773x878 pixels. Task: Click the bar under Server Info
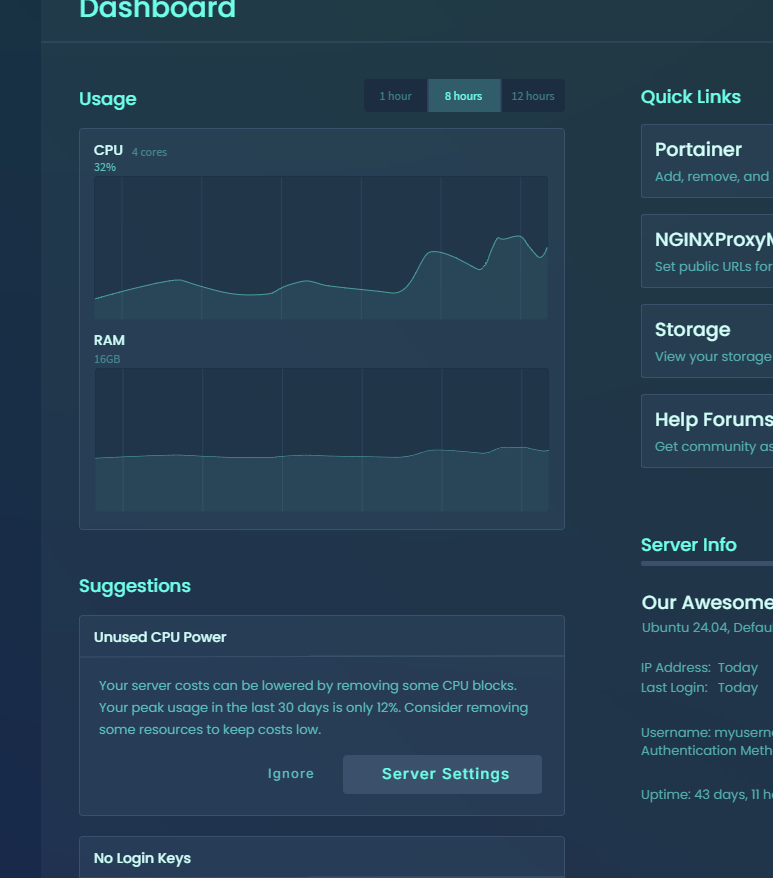pos(706,564)
